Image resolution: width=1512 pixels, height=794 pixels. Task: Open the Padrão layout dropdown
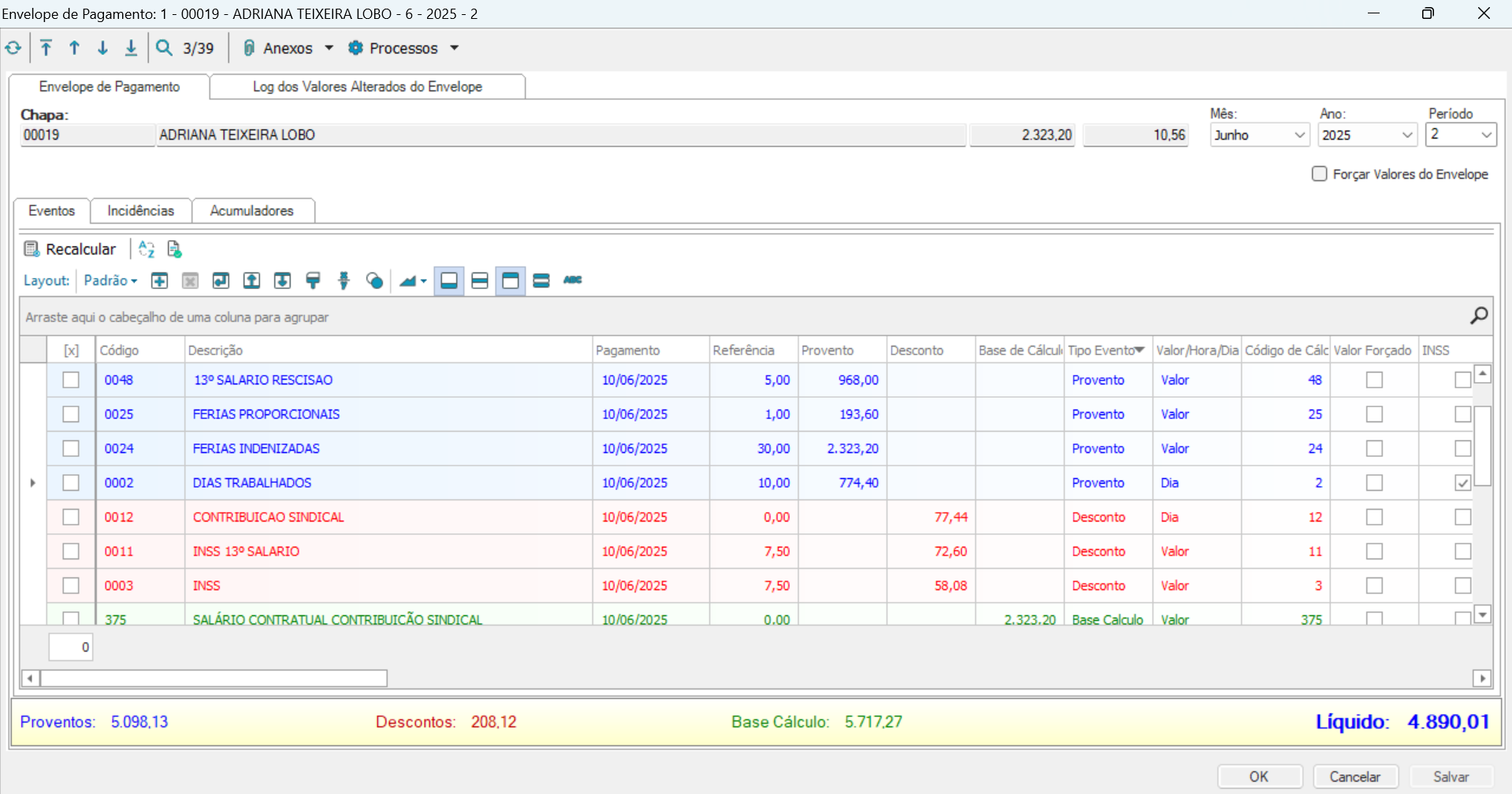110,280
